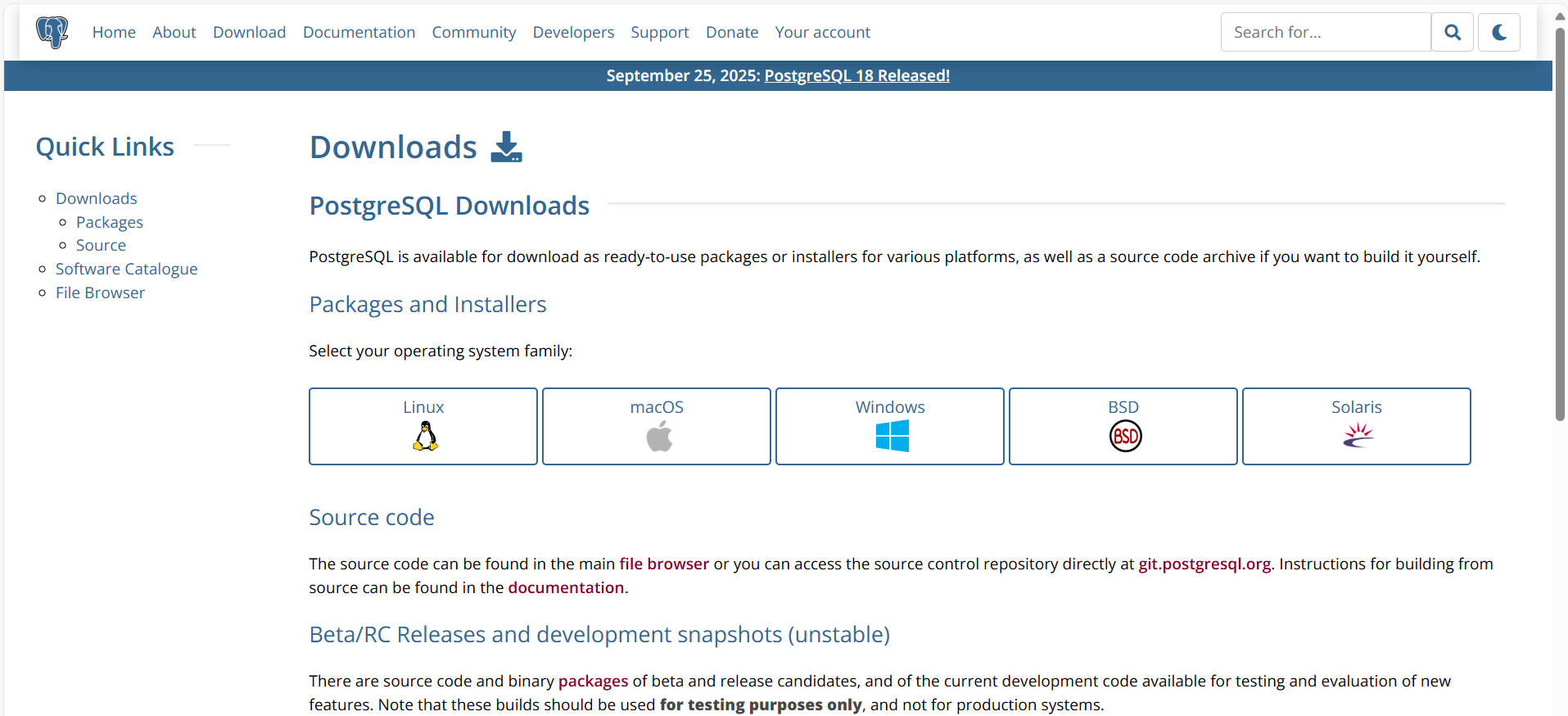The height and width of the screenshot is (716, 1568).
Task: Click the bold 'for testing purposes only' text
Action: click(761, 705)
